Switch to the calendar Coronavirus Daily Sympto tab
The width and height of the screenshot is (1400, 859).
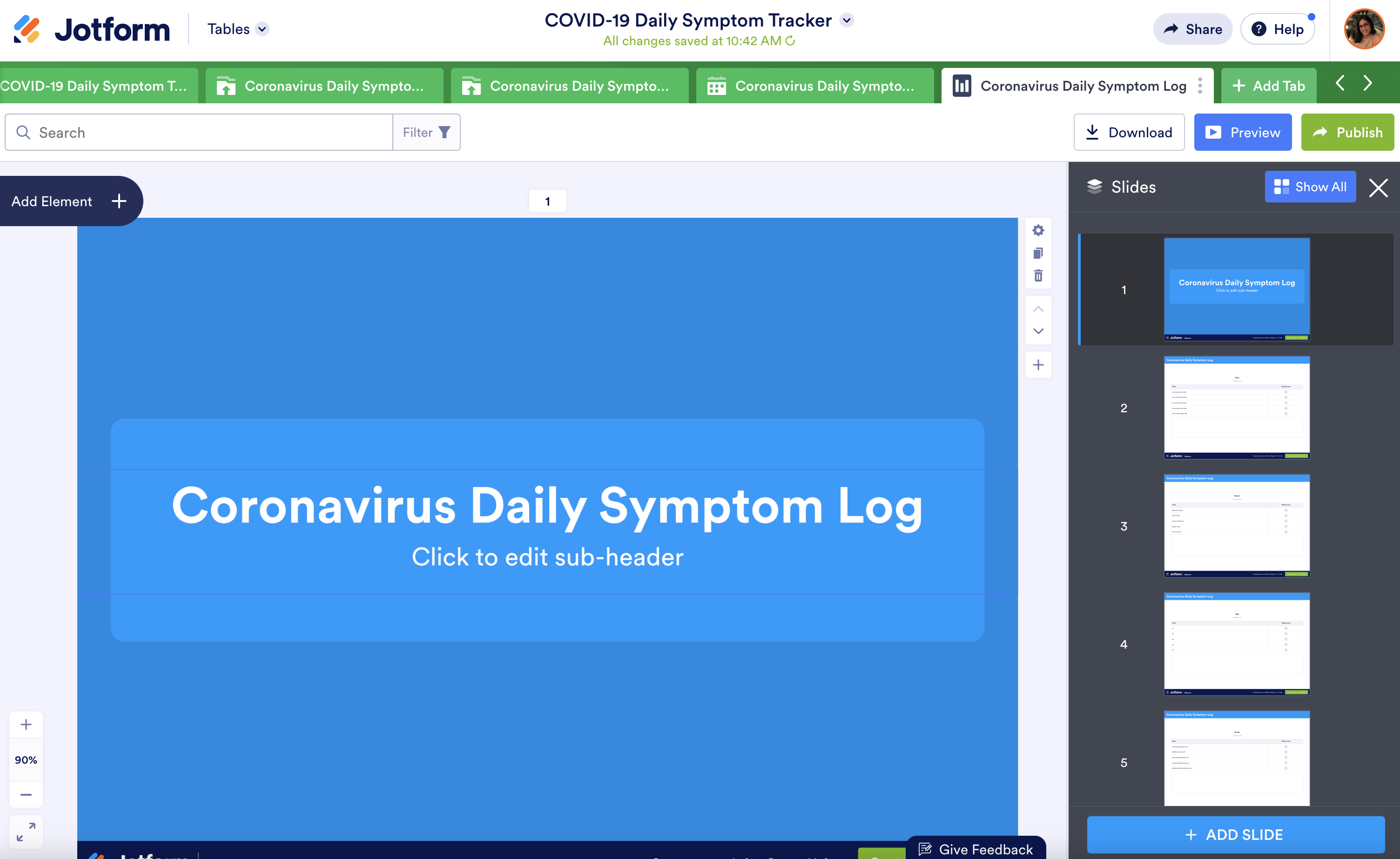click(814, 86)
